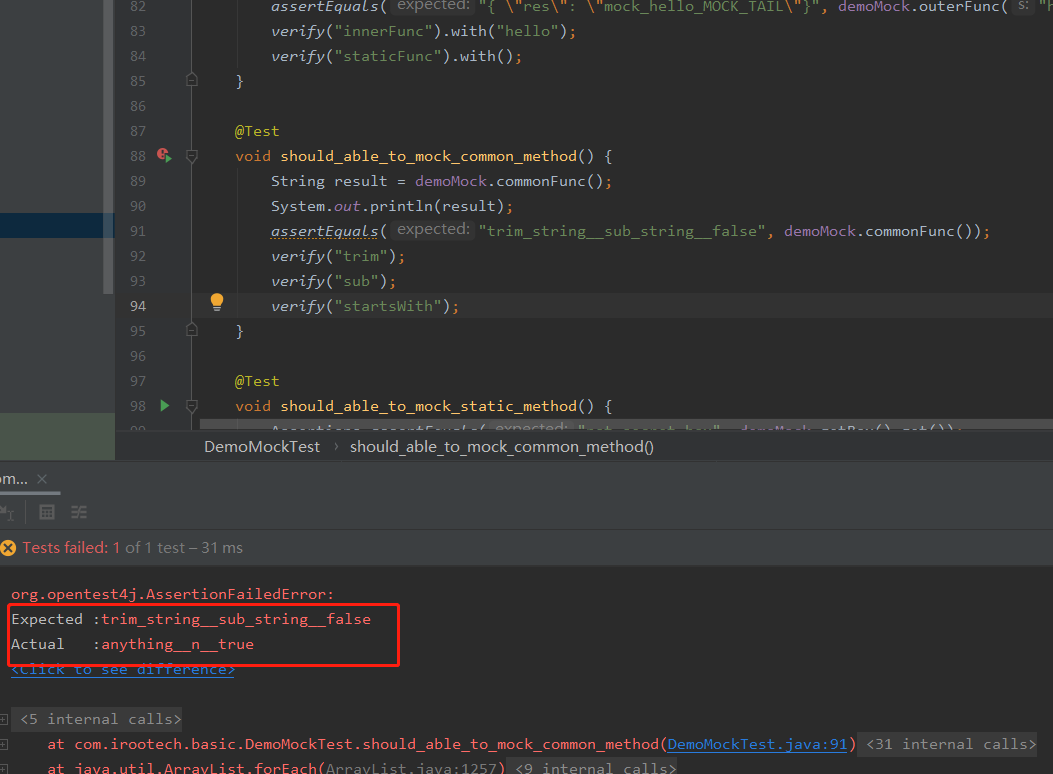Click verify("trim") on line 92
This screenshot has width=1053, height=774.
click(338, 256)
